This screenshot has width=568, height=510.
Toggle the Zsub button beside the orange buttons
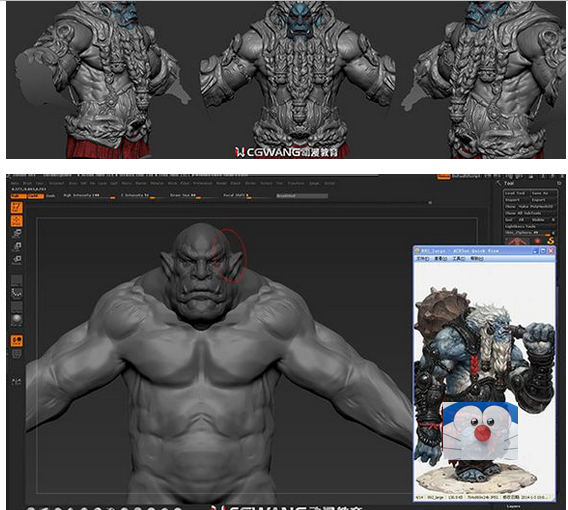click(51, 196)
